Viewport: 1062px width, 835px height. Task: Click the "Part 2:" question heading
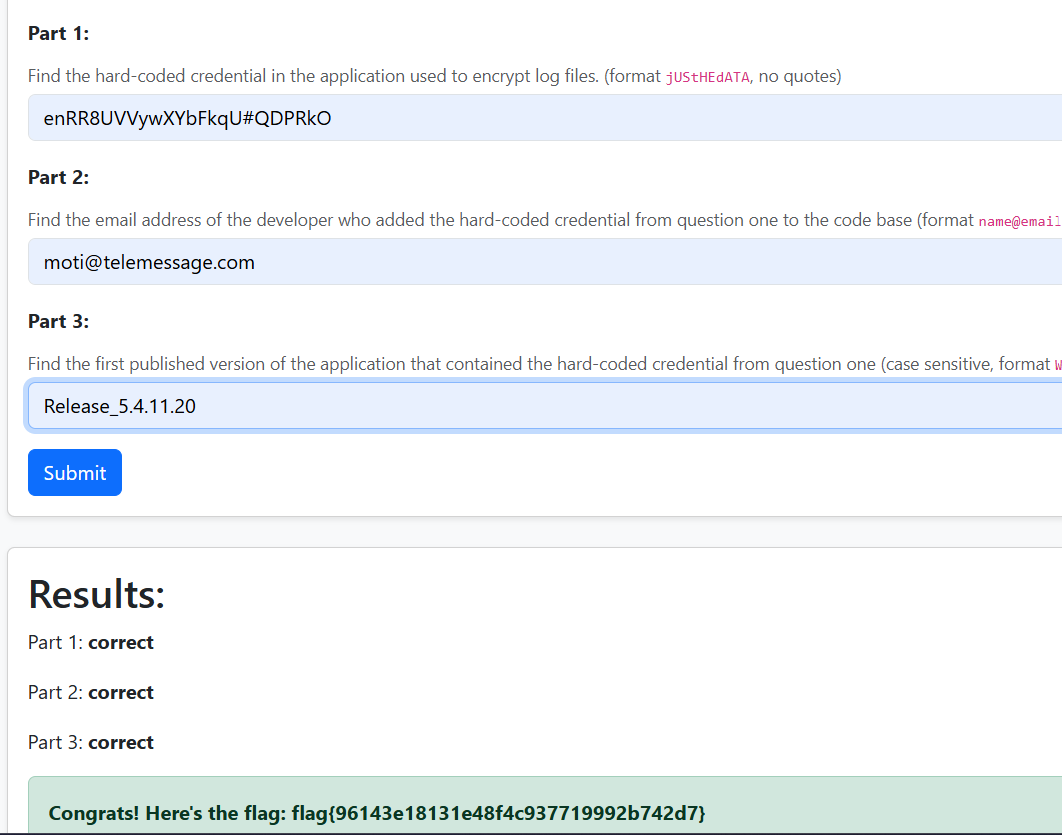58,178
